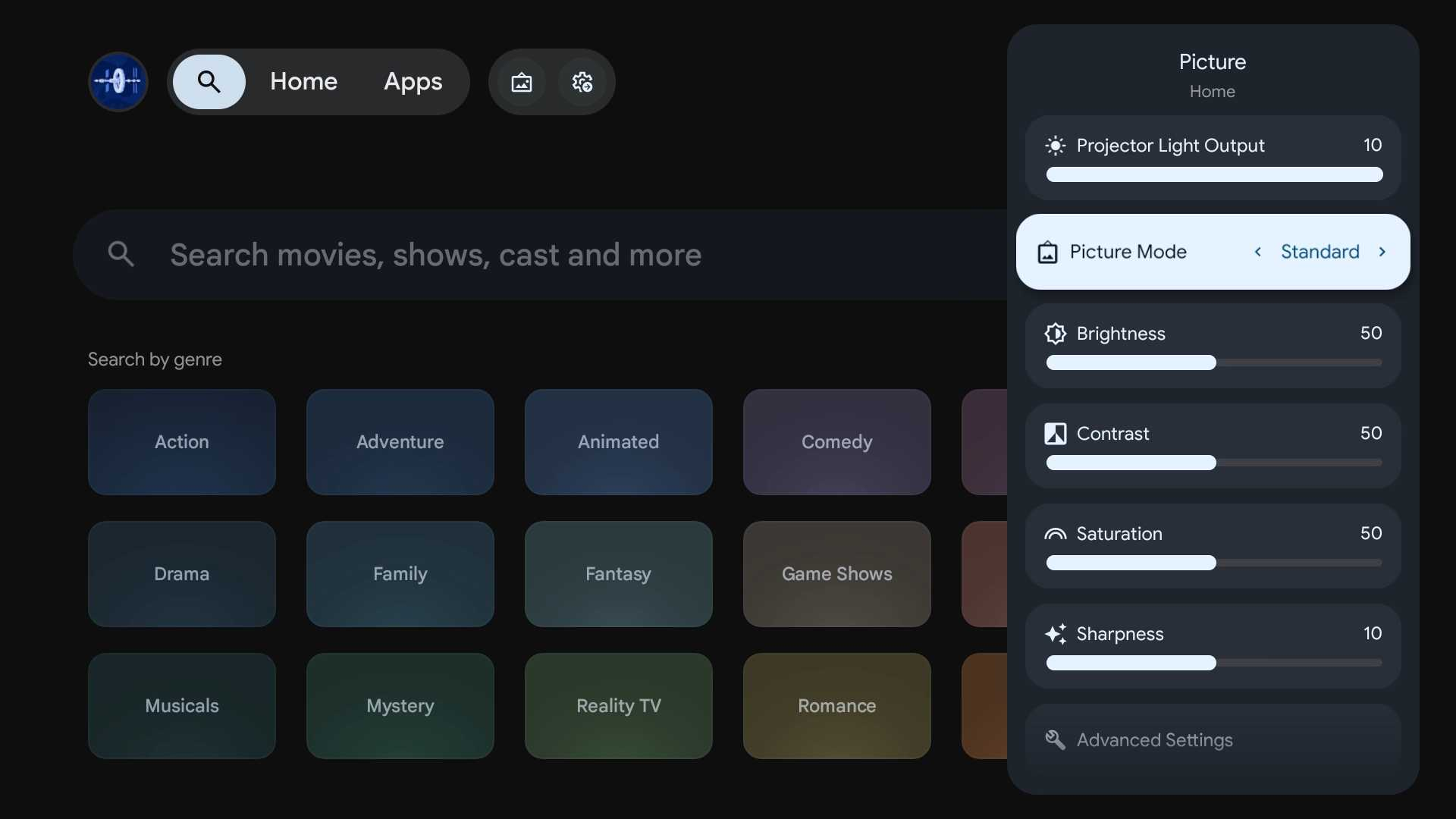This screenshot has width=1456, height=819.
Task: Browse the Fantasy genre
Action: pyautogui.click(x=619, y=574)
